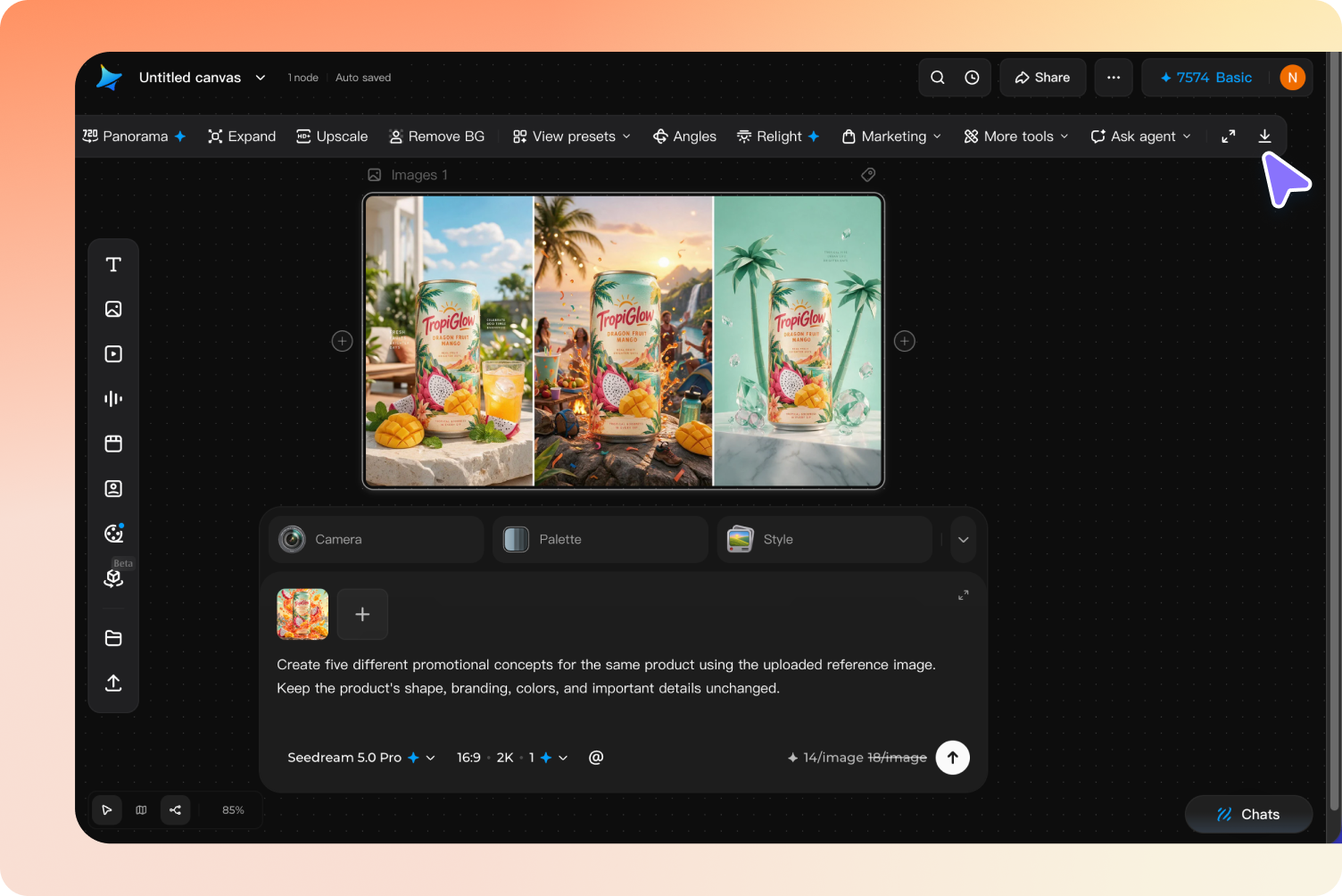Screen dimensions: 1342x896
Task: Open the character portrait tool in sidebar
Action: (113, 488)
